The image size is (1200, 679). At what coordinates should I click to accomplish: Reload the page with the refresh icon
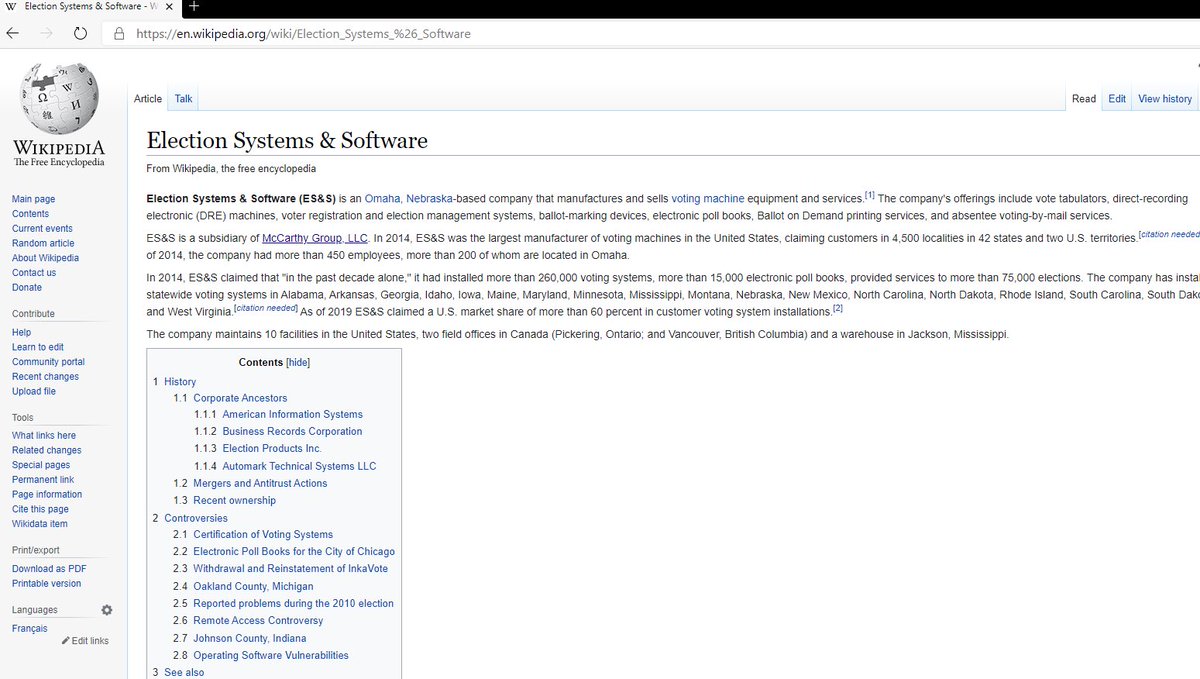(x=80, y=33)
